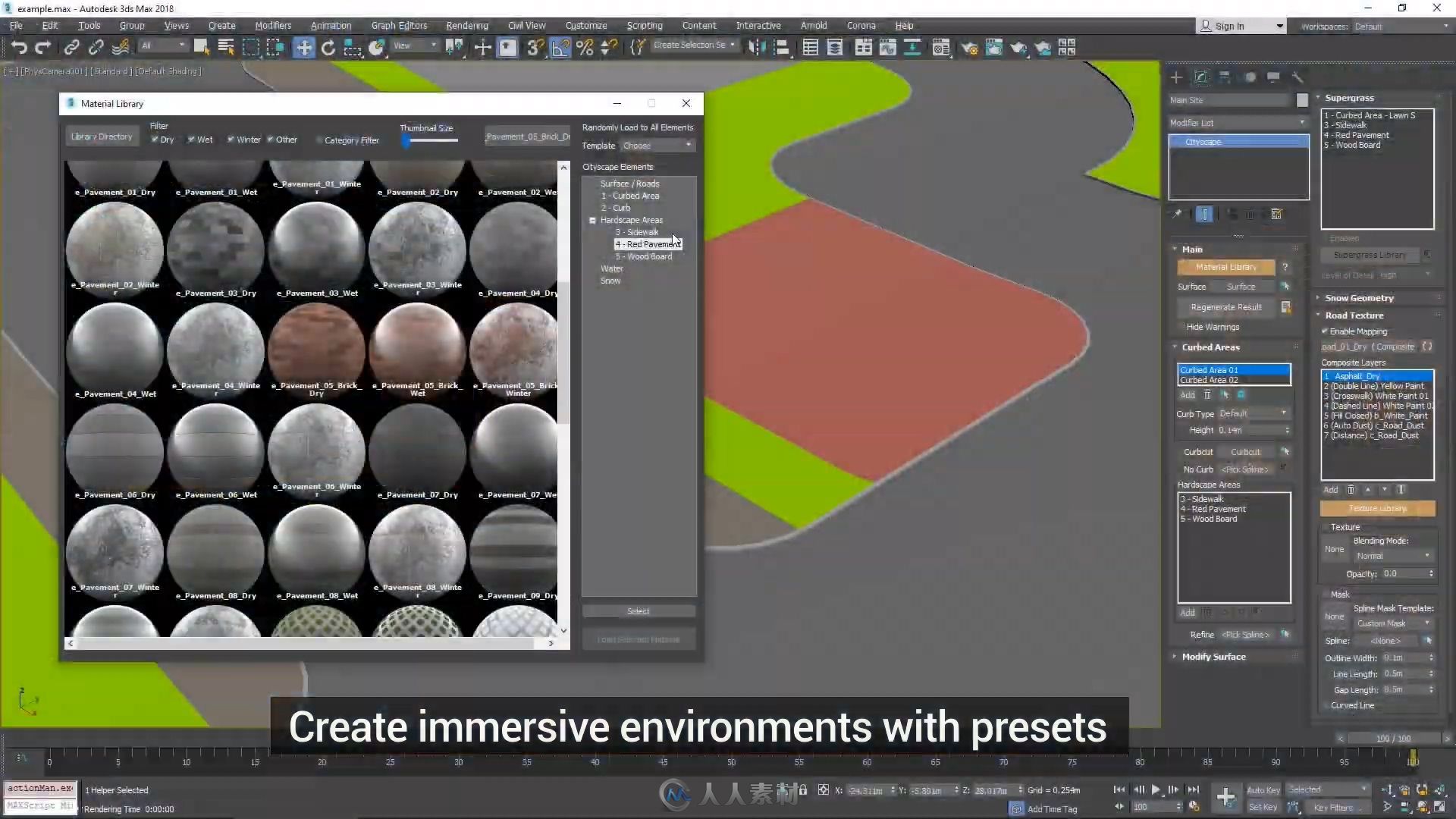Viewport: 1456px width, 819px height.
Task: Open the Create panel plus tab
Action: tap(1176, 77)
